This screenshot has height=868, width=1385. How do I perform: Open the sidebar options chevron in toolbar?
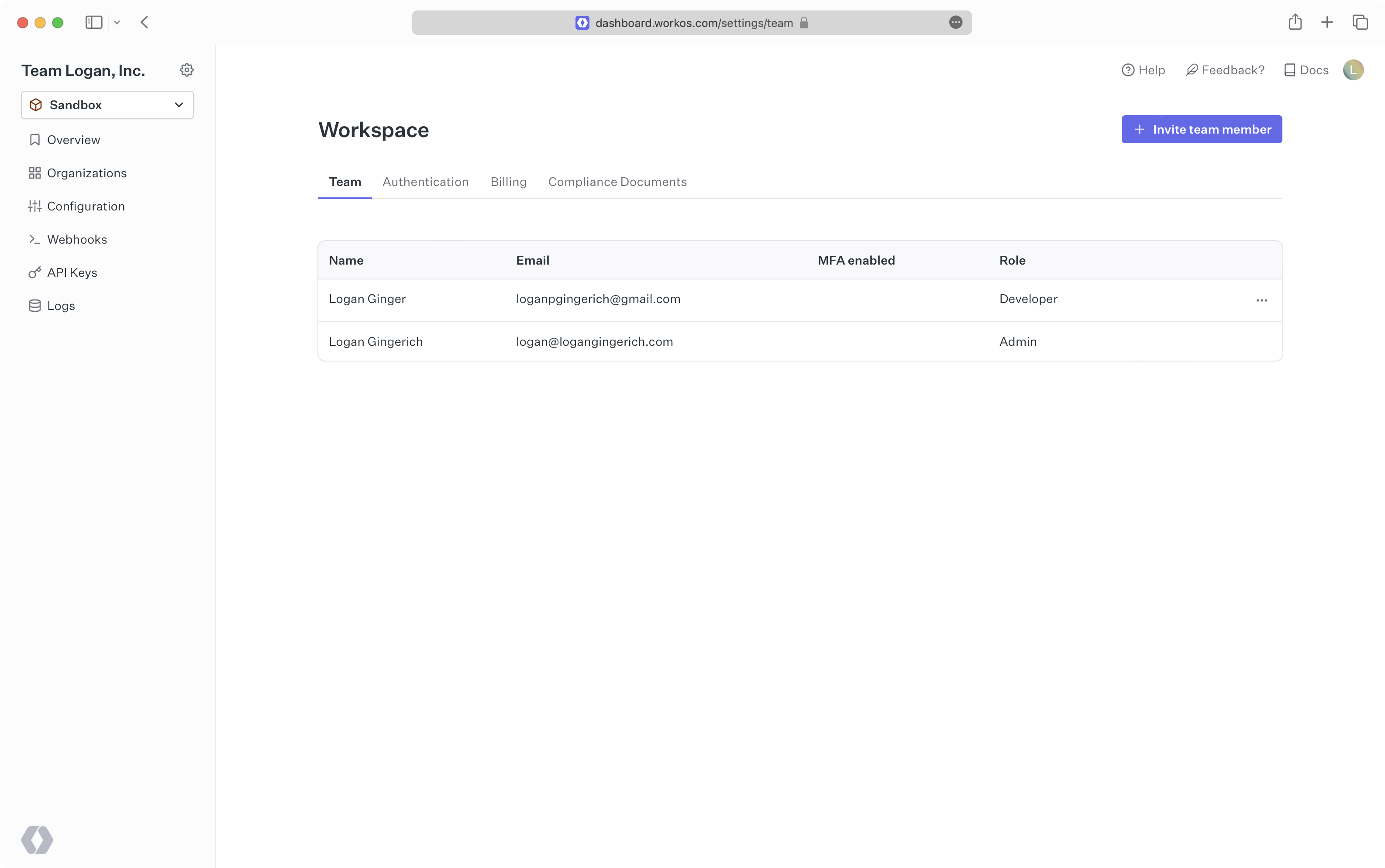pyautogui.click(x=117, y=23)
